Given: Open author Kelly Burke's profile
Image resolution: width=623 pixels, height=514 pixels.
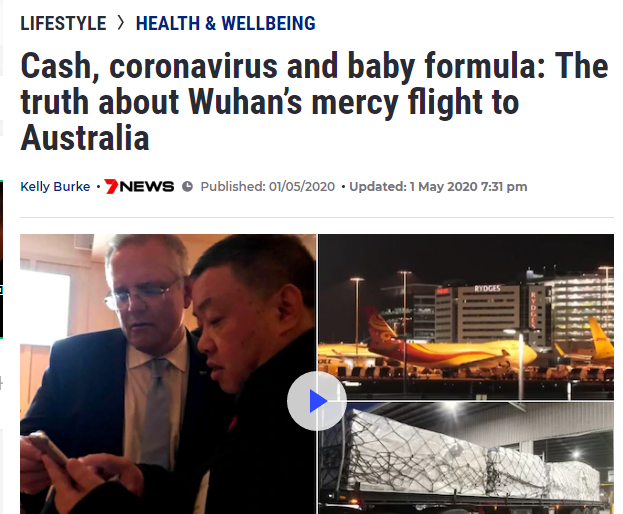Looking at the screenshot, I should pos(55,186).
